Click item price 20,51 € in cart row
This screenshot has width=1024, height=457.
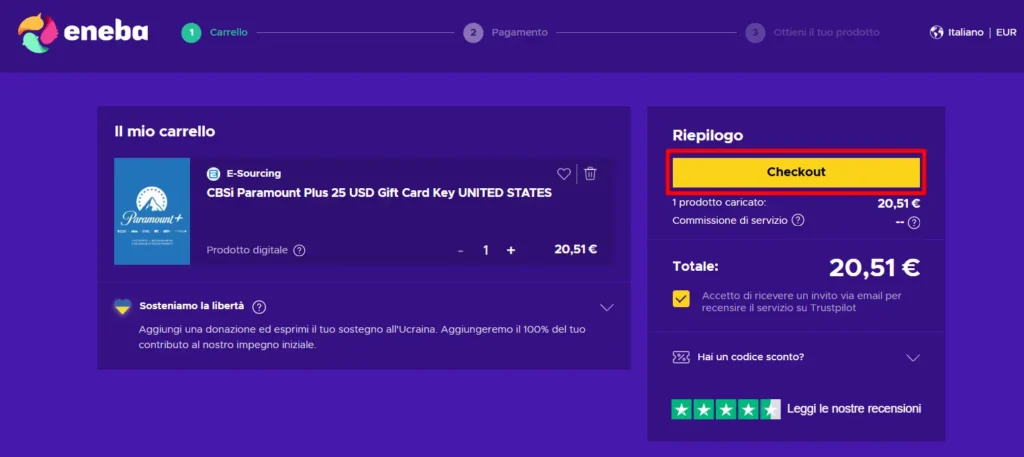[x=575, y=249]
